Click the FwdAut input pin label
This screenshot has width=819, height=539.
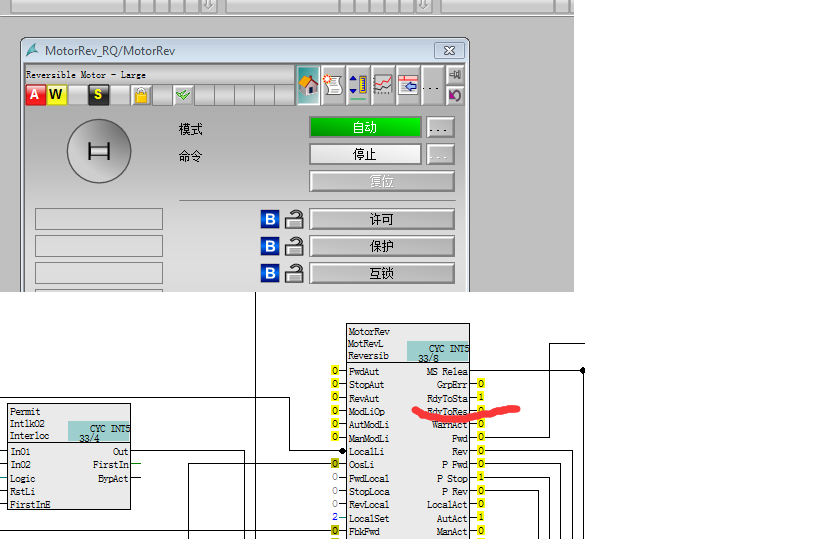pos(364,371)
